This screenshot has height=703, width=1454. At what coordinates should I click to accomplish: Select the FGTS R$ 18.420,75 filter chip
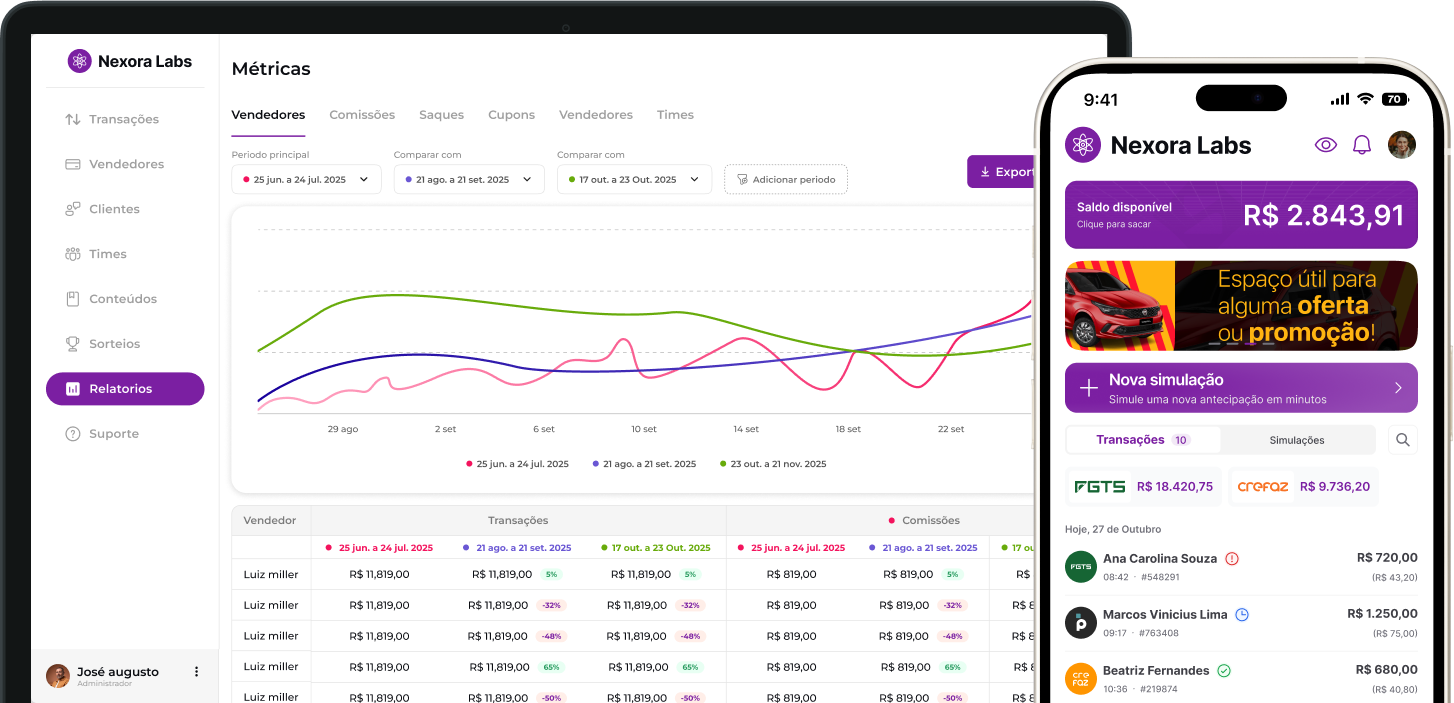coord(1144,487)
